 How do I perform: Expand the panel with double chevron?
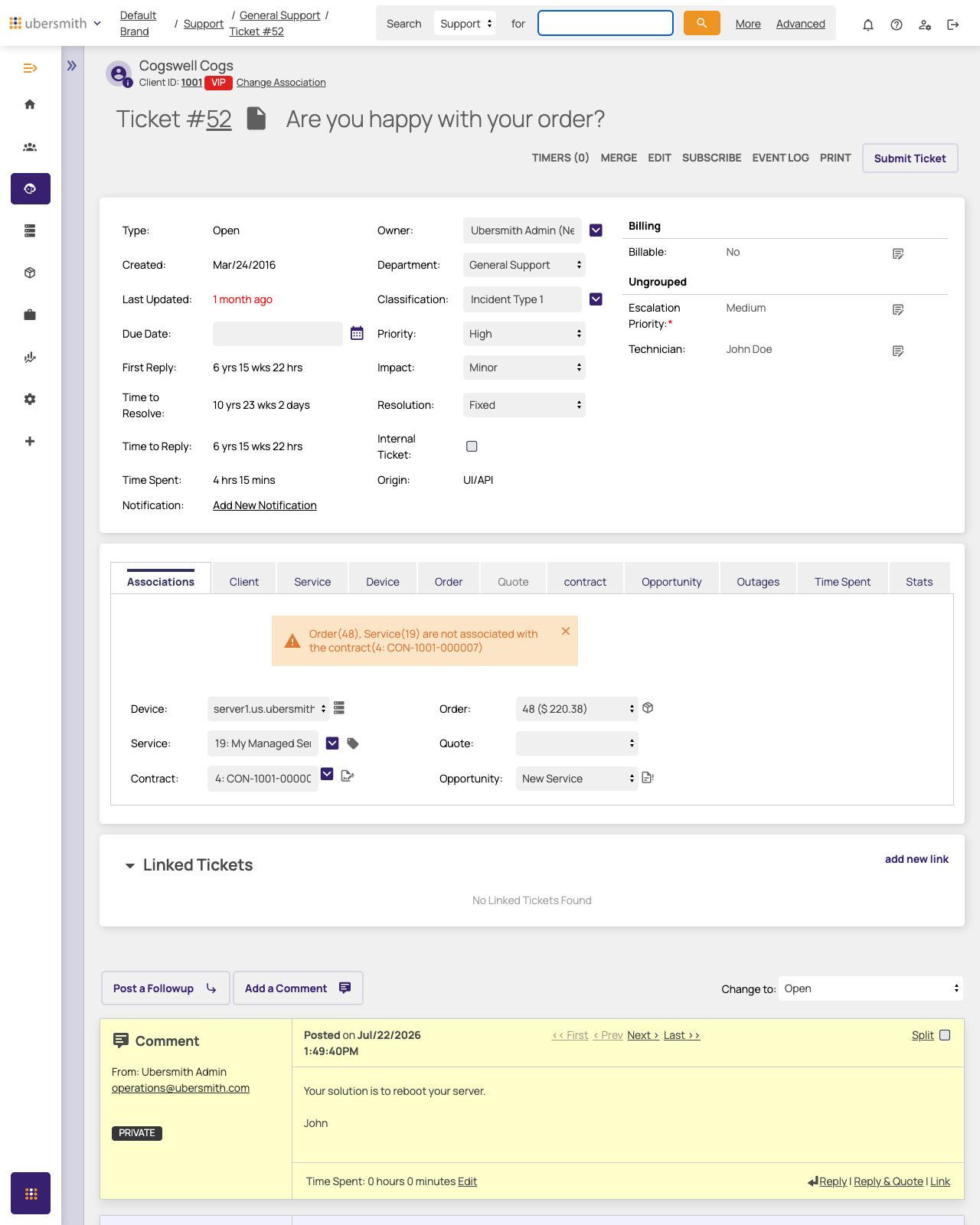coord(71,66)
